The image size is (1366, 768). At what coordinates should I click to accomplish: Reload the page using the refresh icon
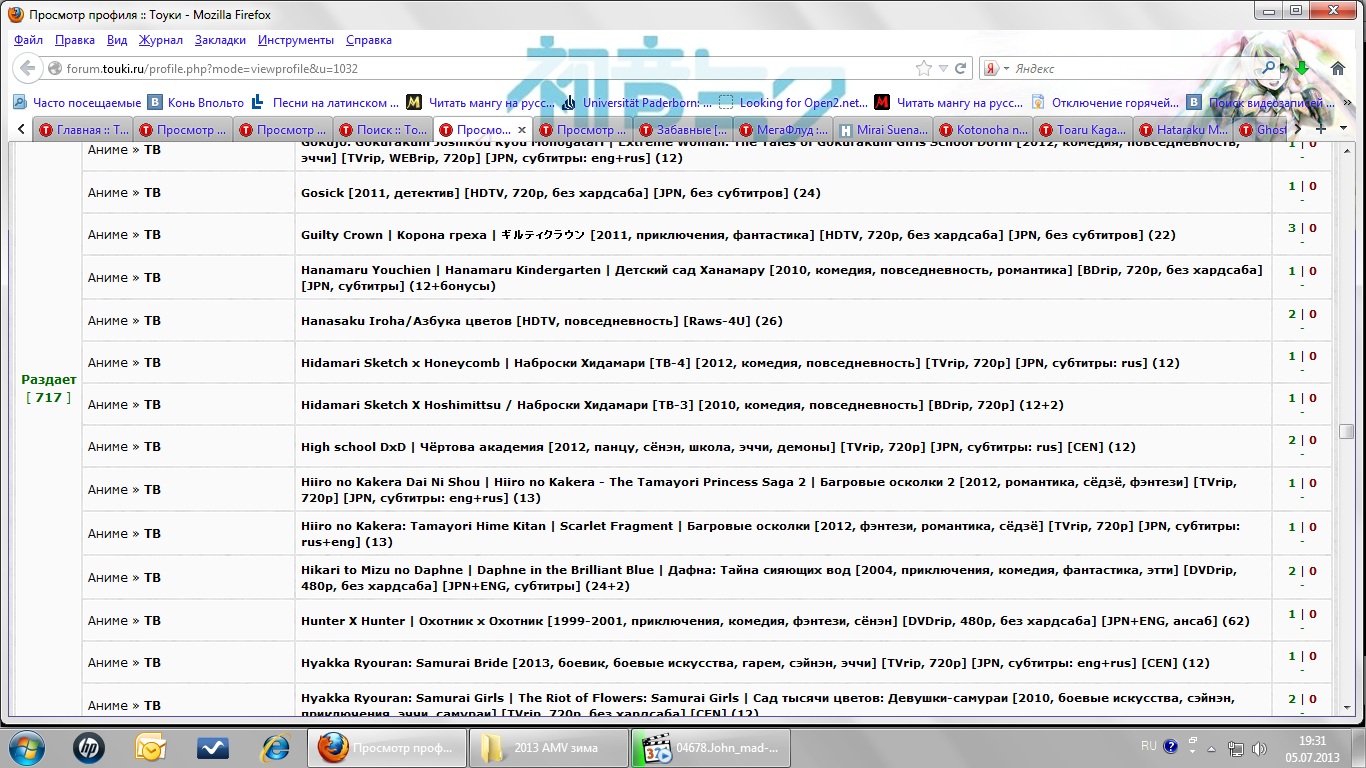pyautogui.click(x=961, y=69)
